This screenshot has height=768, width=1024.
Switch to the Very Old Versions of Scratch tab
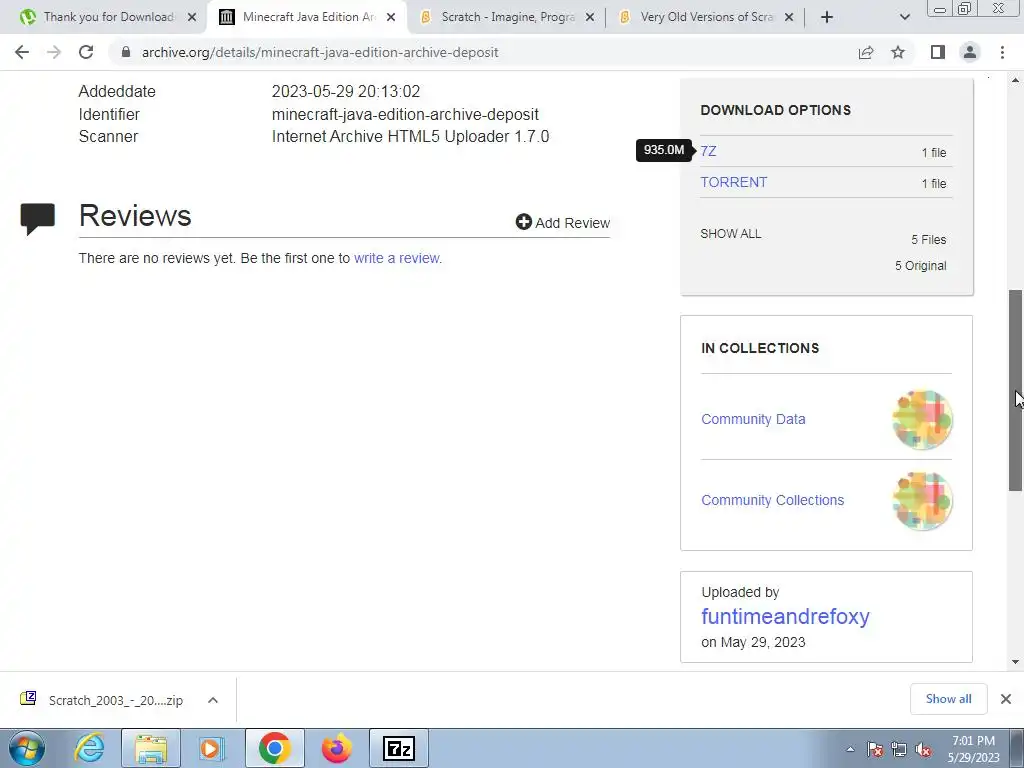tap(707, 17)
